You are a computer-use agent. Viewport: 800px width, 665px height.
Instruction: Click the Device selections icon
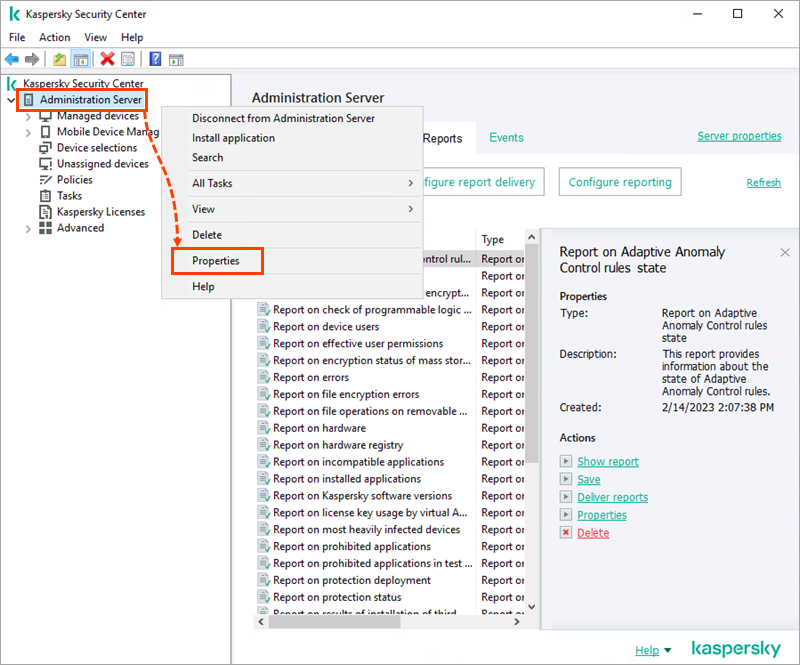[x=44, y=147]
